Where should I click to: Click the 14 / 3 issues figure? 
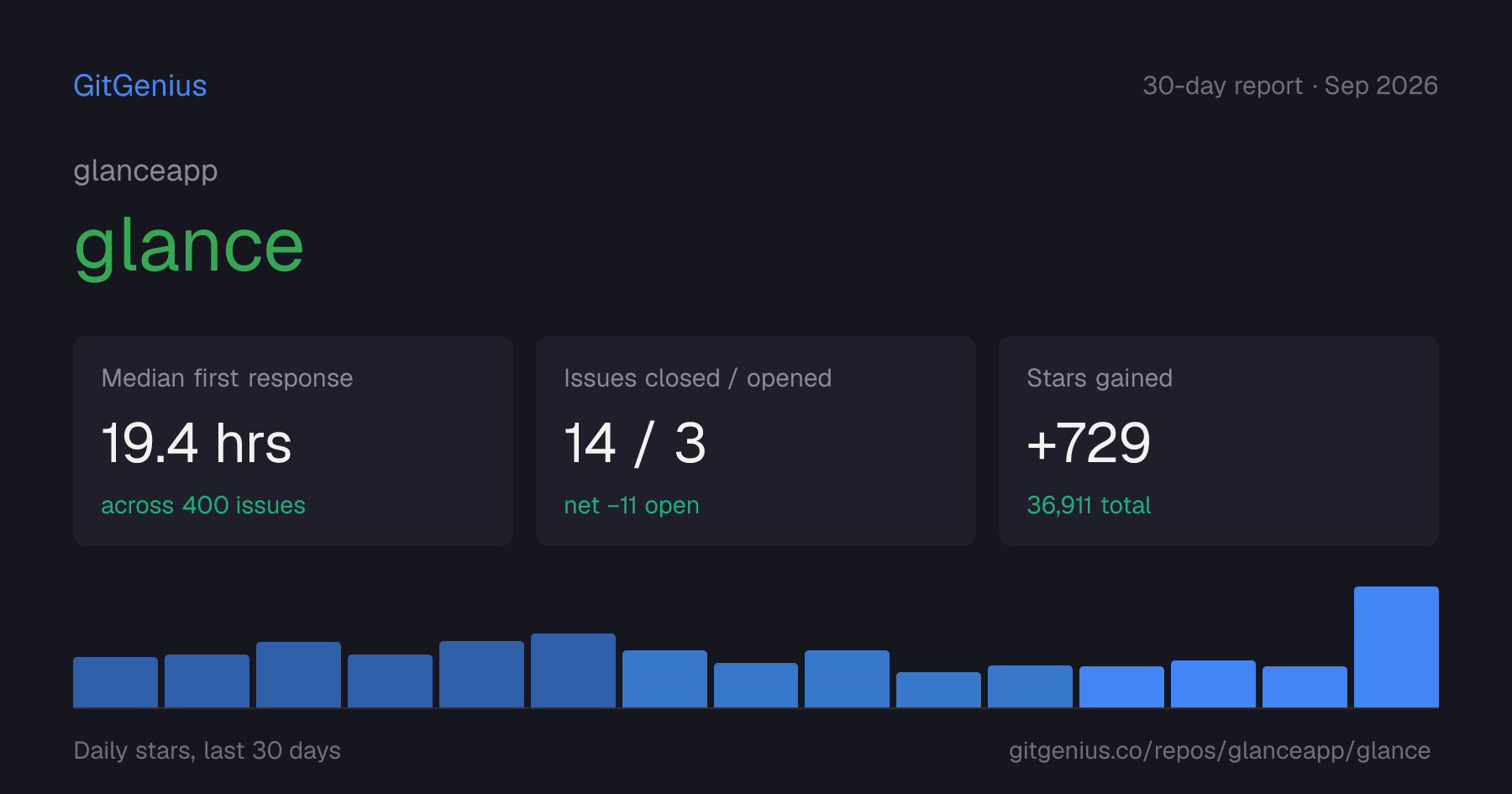(x=635, y=443)
